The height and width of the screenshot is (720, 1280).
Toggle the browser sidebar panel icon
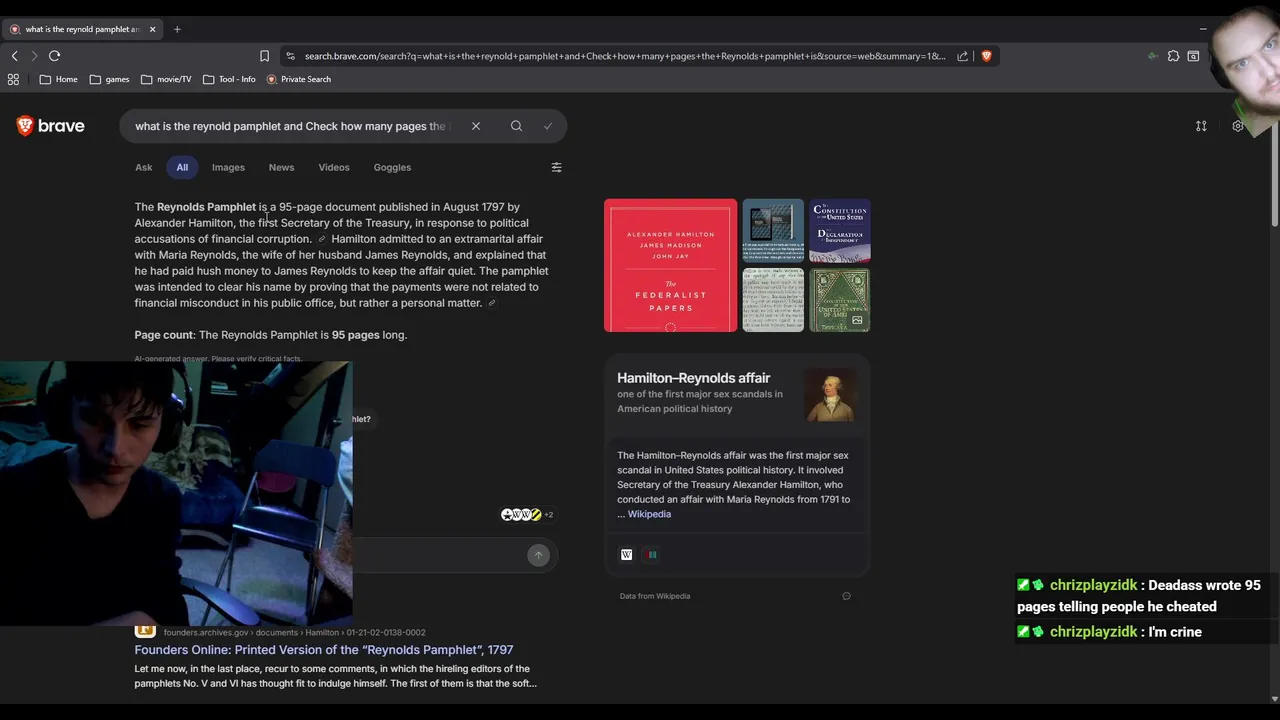click(x=1193, y=56)
